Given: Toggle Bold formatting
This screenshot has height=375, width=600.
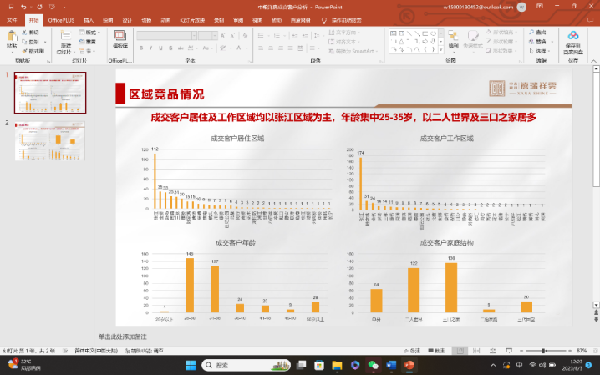Looking at the screenshot, I should (141, 48).
